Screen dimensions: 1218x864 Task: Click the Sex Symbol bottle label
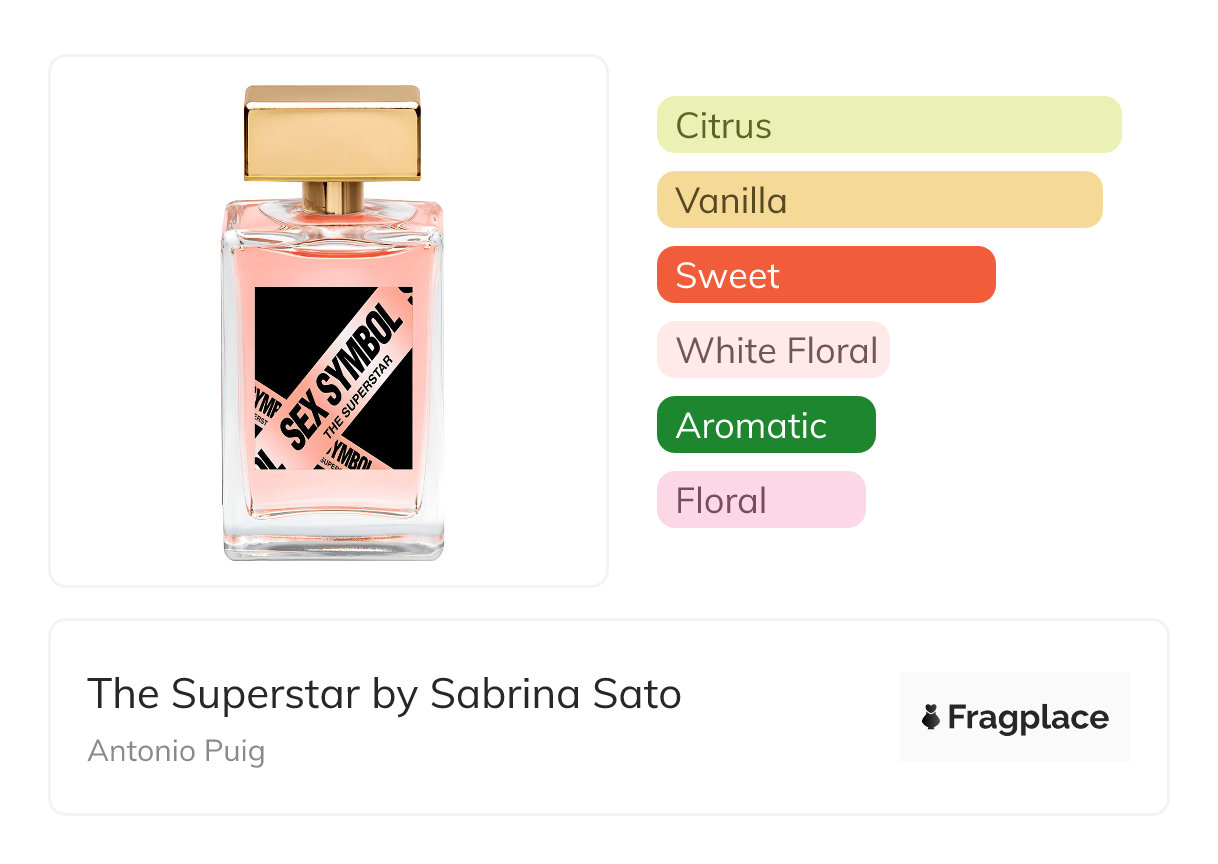pos(333,378)
